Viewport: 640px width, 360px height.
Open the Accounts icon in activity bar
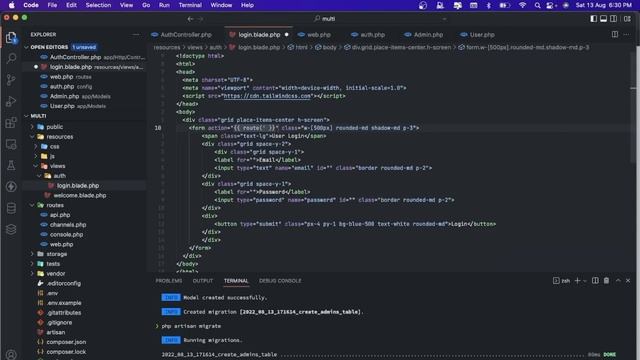coord(11,354)
